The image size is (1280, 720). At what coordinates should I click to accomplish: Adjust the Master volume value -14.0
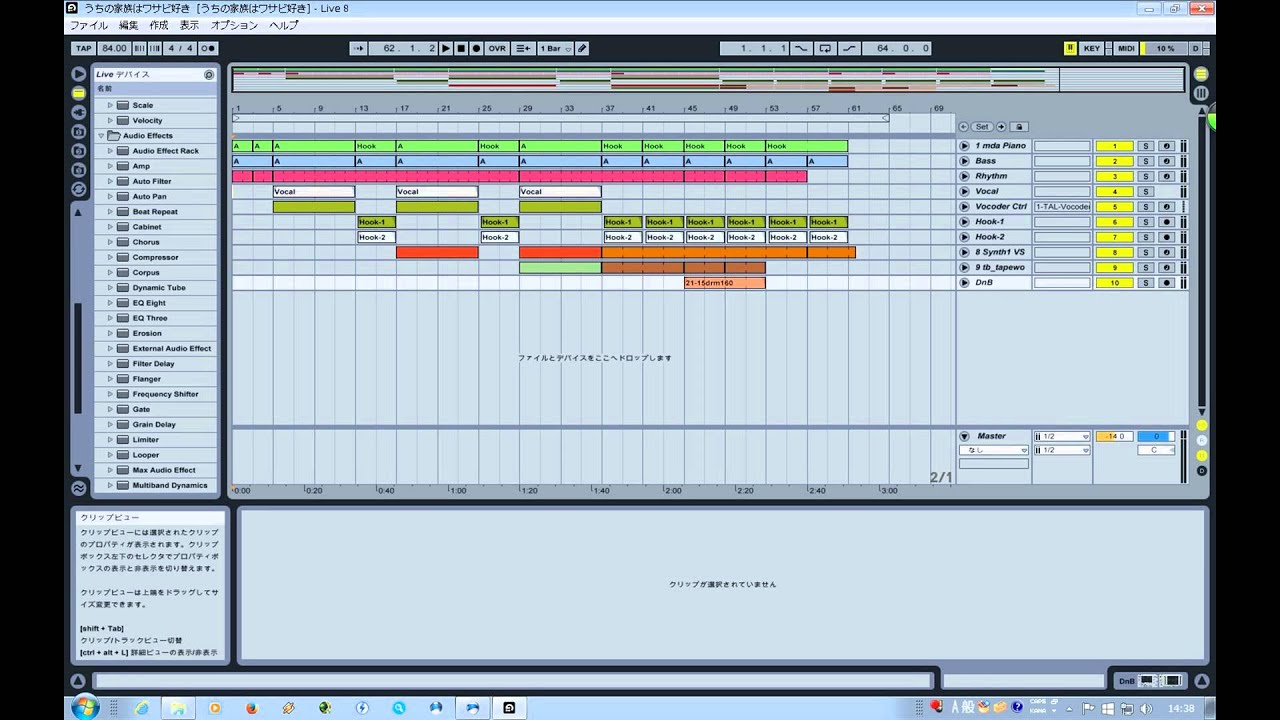1114,436
